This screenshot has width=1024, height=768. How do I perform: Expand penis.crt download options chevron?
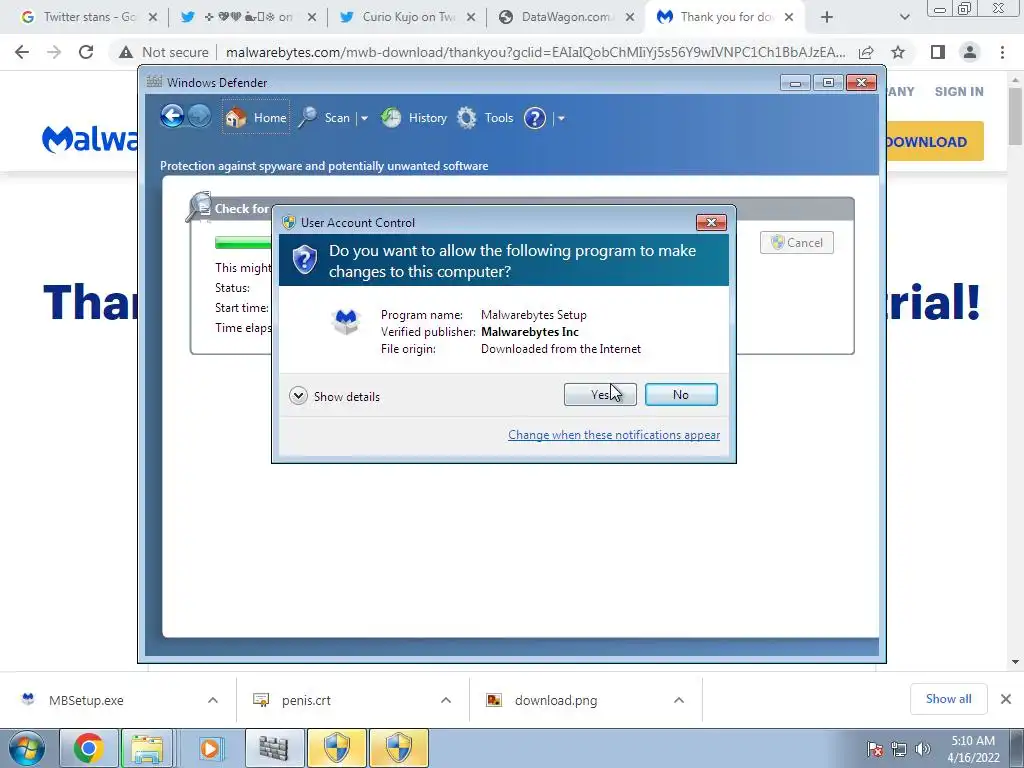point(446,700)
